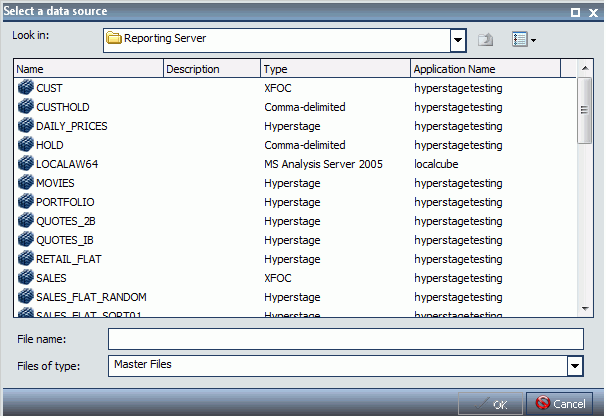This screenshot has width=606, height=418.
Task: Select the QUOTES_2B file name
Action: pos(66,221)
